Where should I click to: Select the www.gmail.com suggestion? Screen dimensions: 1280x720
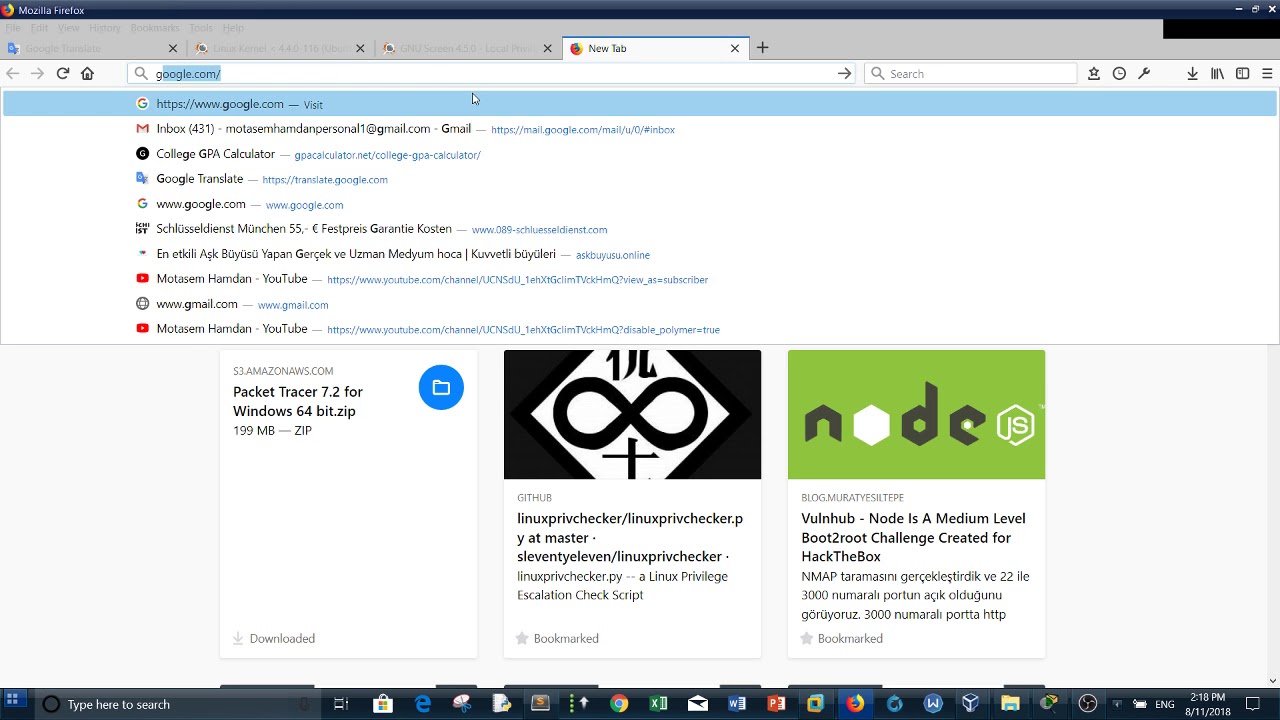click(x=640, y=304)
